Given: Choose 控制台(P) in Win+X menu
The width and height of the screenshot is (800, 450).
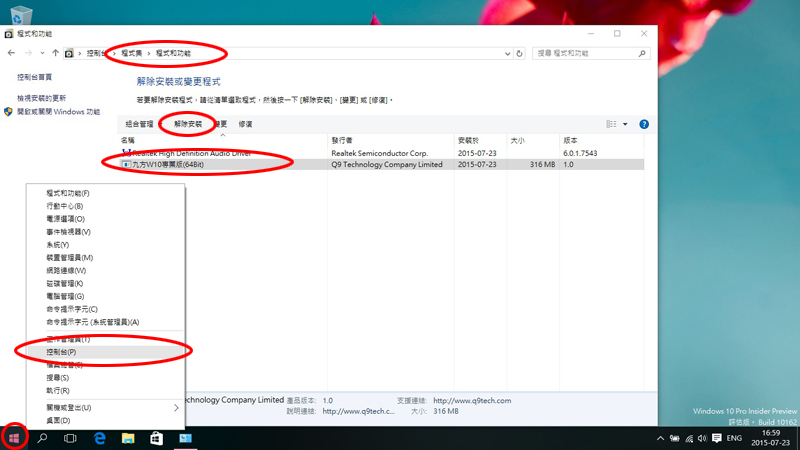Looking at the screenshot, I should [106, 352].
